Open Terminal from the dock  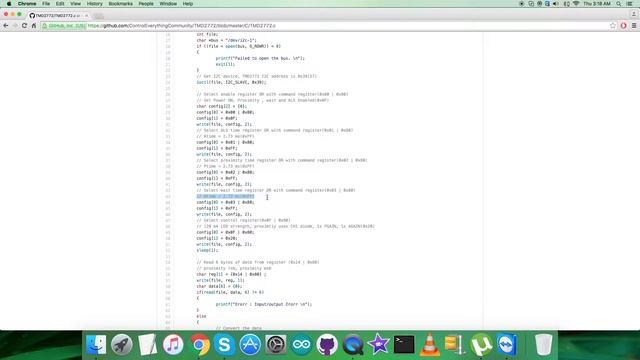tap(404, 345)
